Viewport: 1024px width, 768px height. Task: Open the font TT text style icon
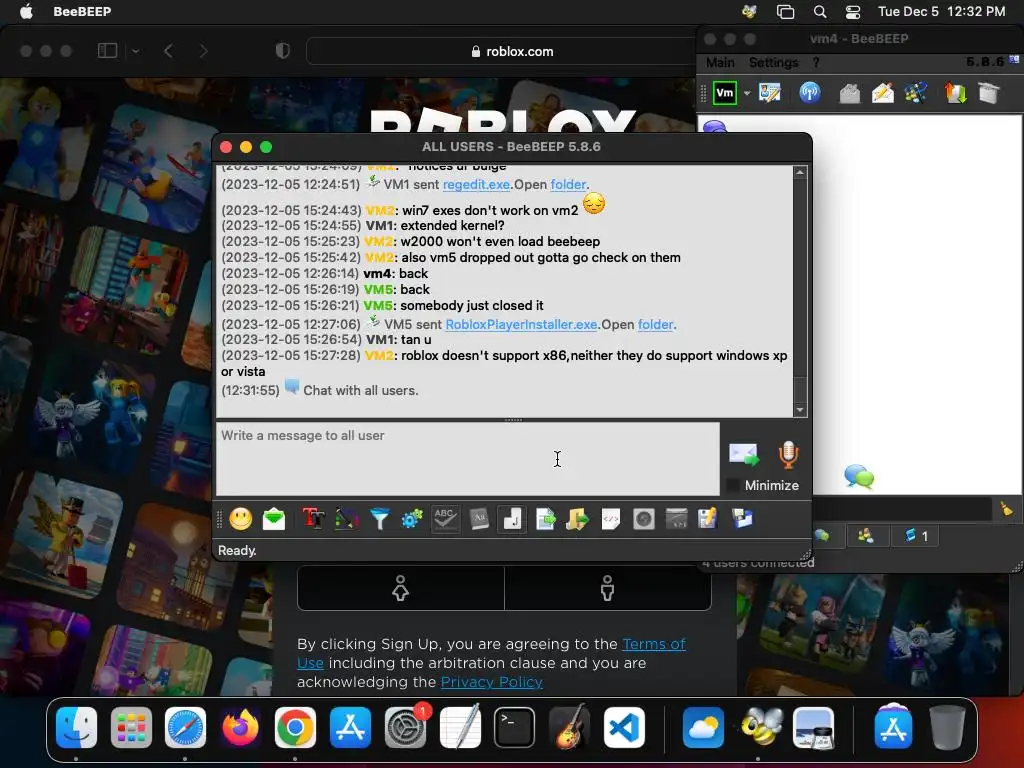tap(313, 519)
